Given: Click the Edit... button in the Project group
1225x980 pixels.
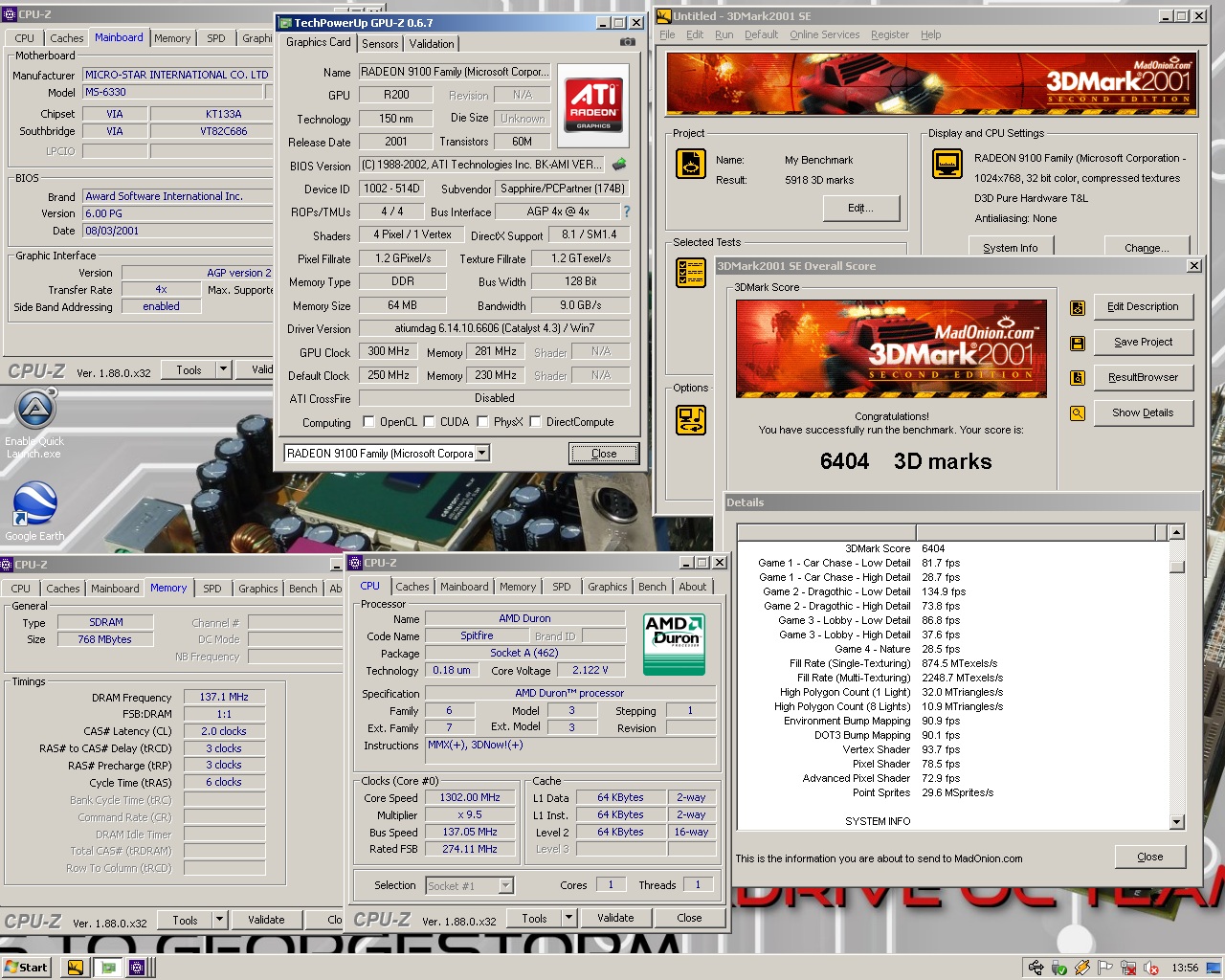Looking at the screenshot, I should [x=859, y=209].
